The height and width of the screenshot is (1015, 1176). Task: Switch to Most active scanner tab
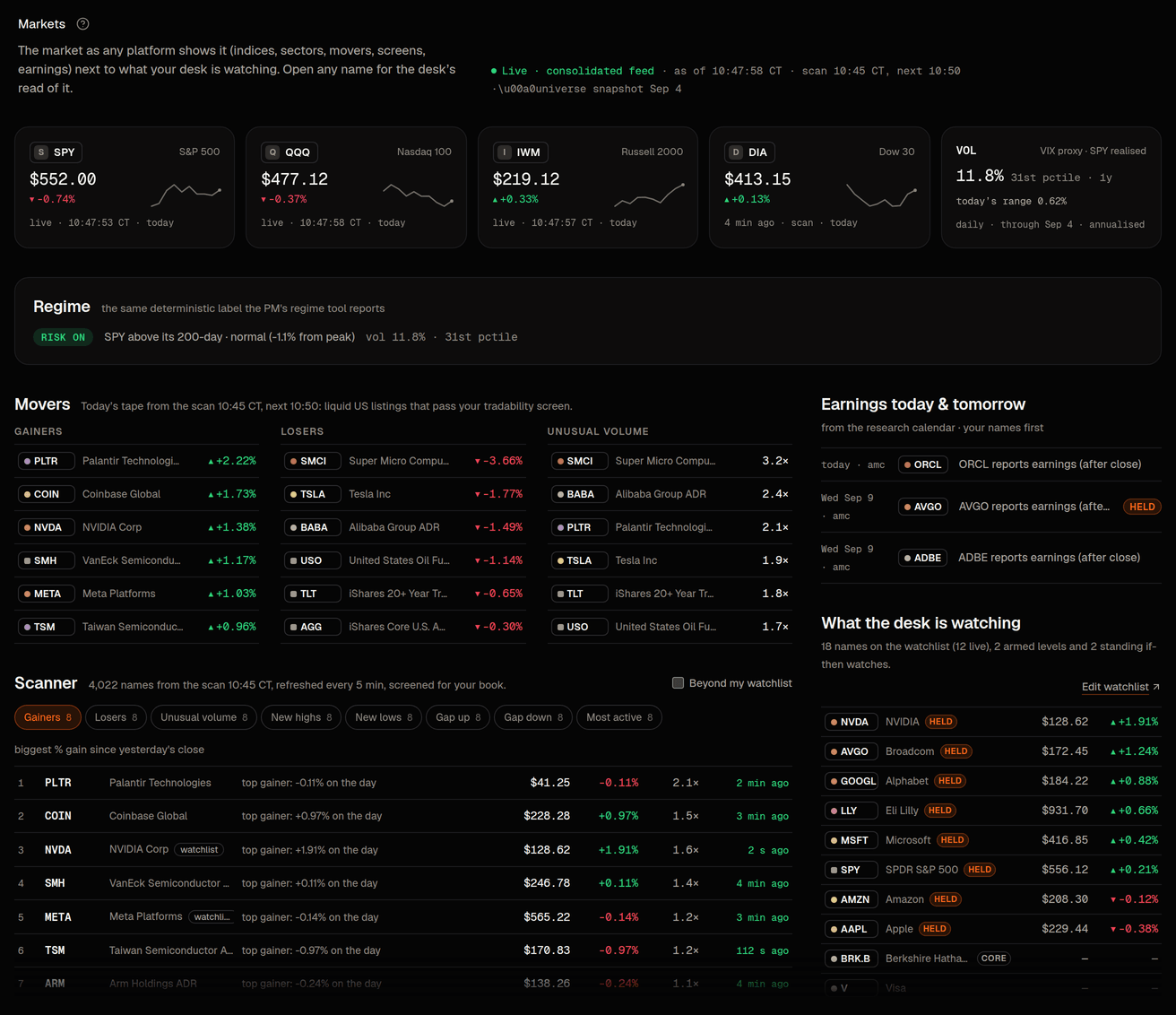pyautogui.click(x=619, y=717)
